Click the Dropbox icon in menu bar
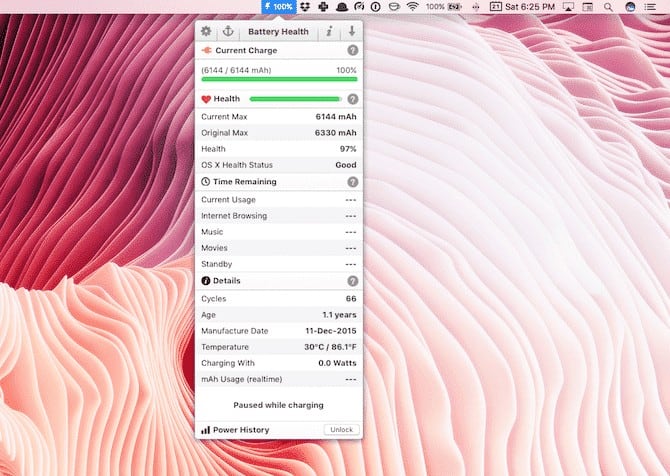Image resolution: width=670 pixels, height=476 pixels. 305,6
